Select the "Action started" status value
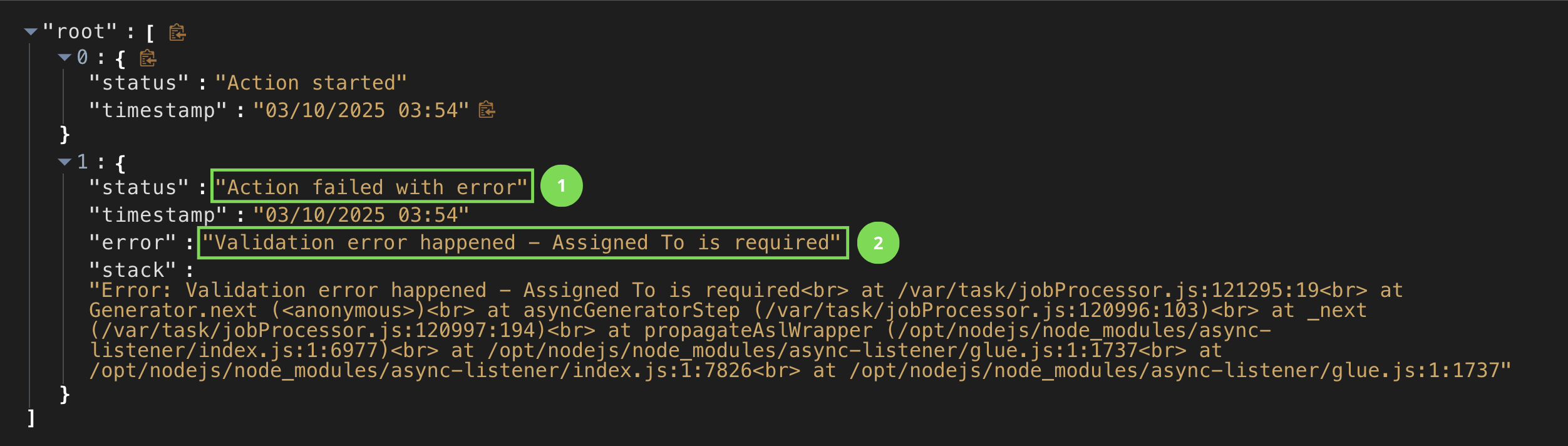Screen dimensions: 1568x446 pos(311,83)
